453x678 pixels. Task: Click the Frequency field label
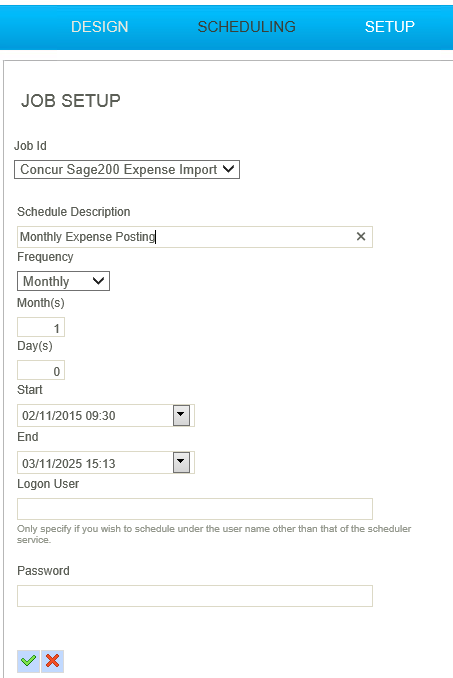coord(45,257)
